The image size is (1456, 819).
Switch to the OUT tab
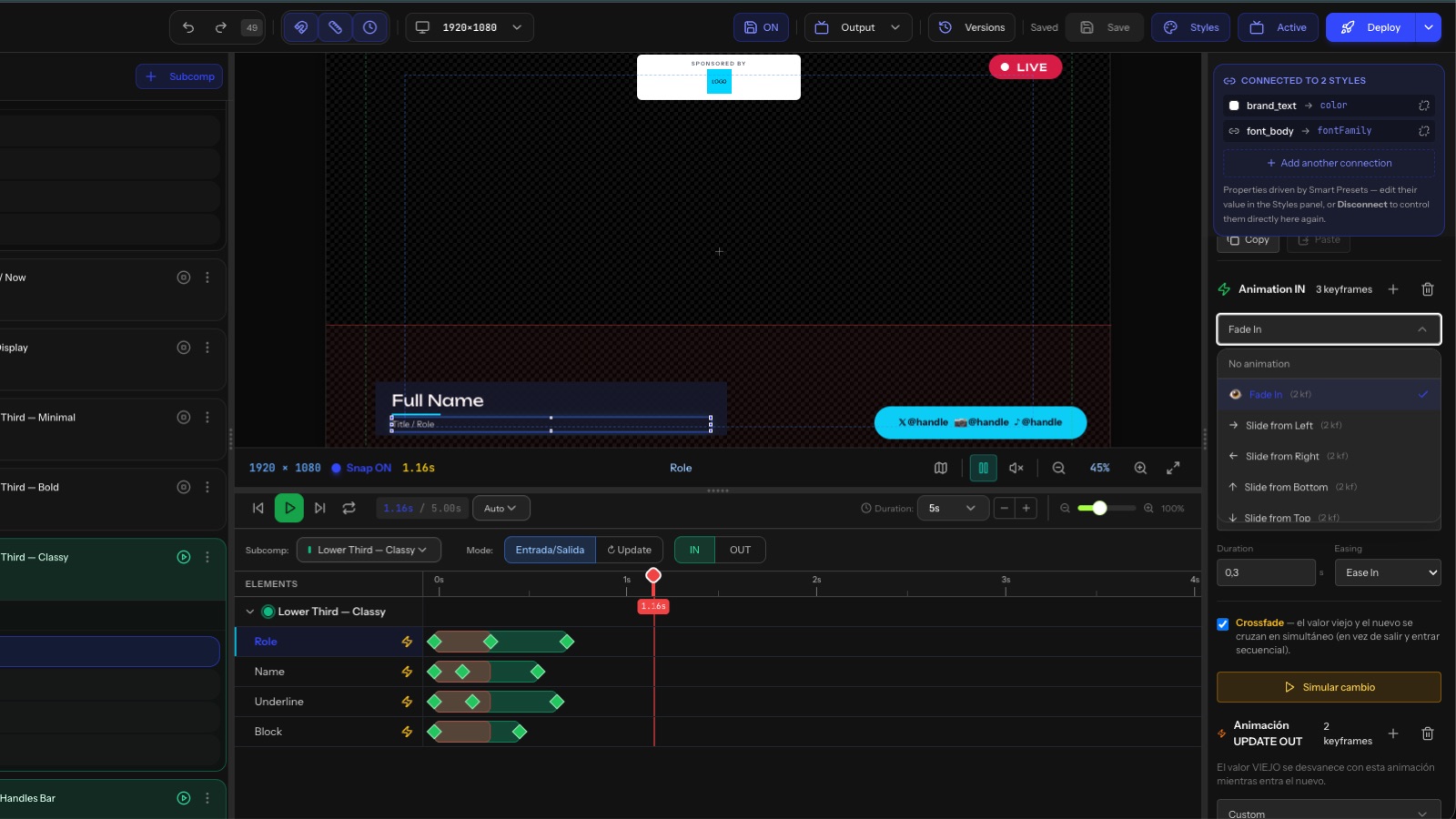(x=741, y=550)
